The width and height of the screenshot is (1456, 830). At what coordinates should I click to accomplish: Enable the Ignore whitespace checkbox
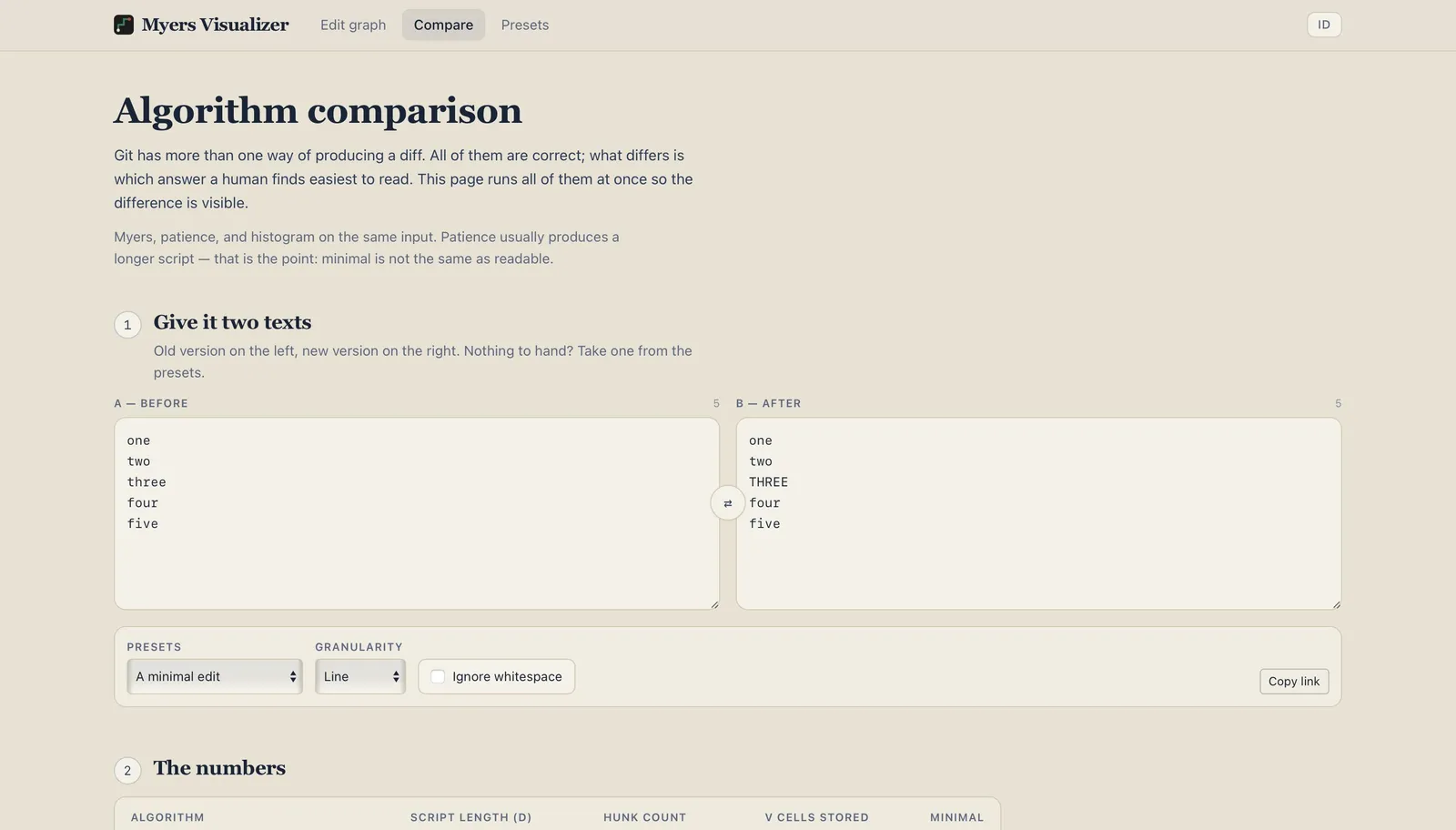438,676
